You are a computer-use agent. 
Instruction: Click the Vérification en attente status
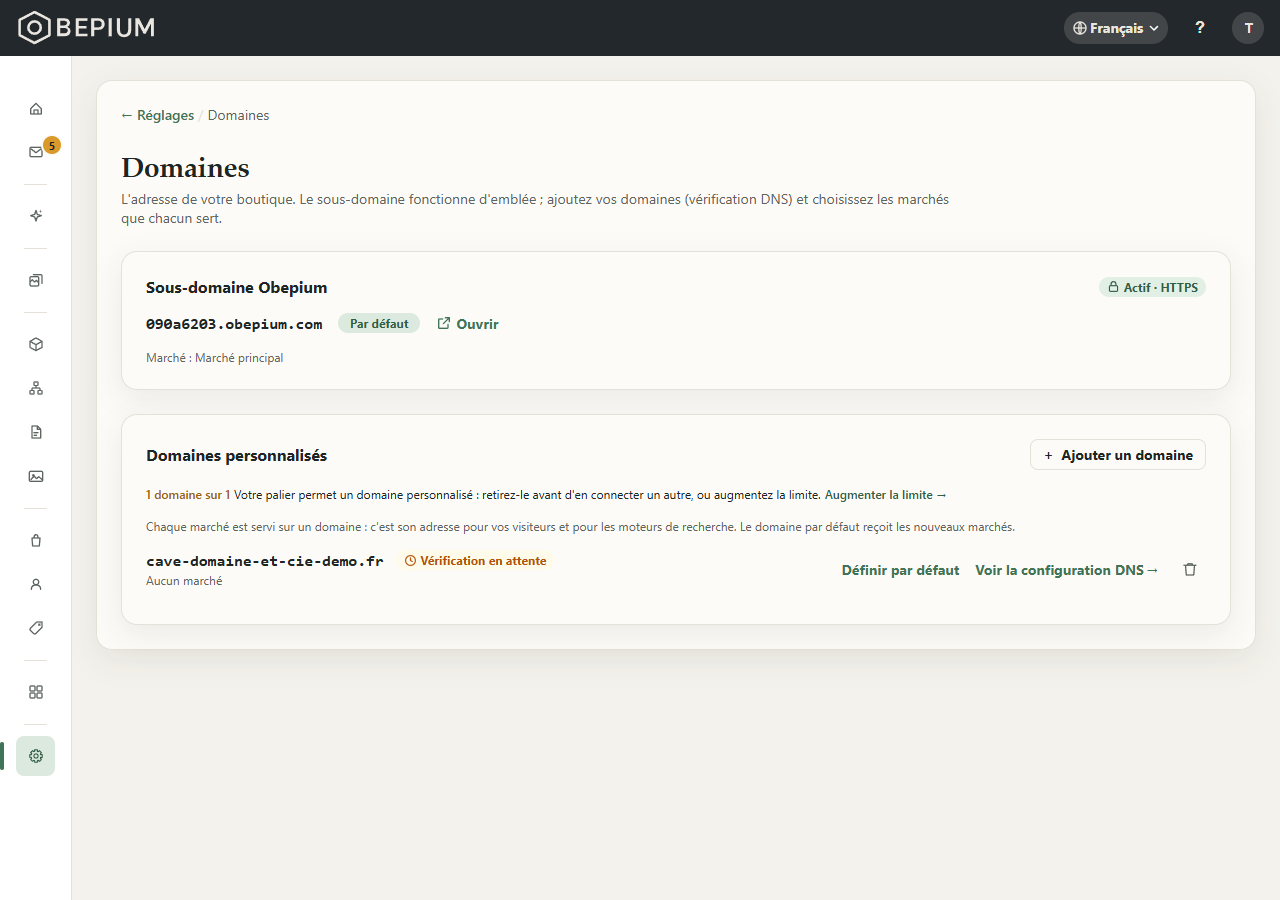coord(475,561)
